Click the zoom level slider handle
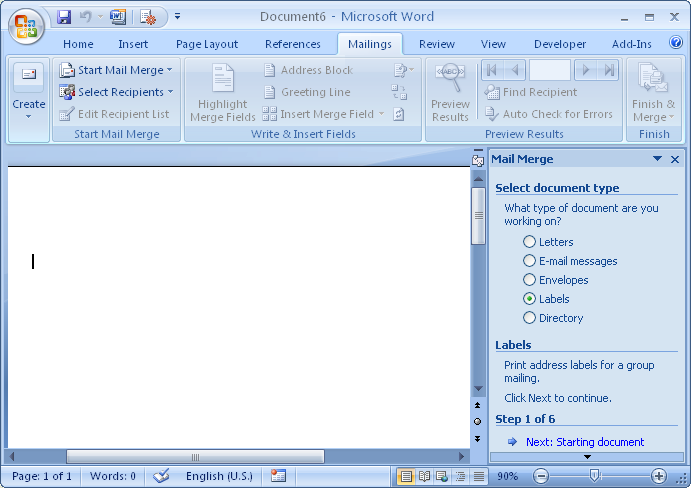This screenshot has height=488, width=691. point(594,476)
